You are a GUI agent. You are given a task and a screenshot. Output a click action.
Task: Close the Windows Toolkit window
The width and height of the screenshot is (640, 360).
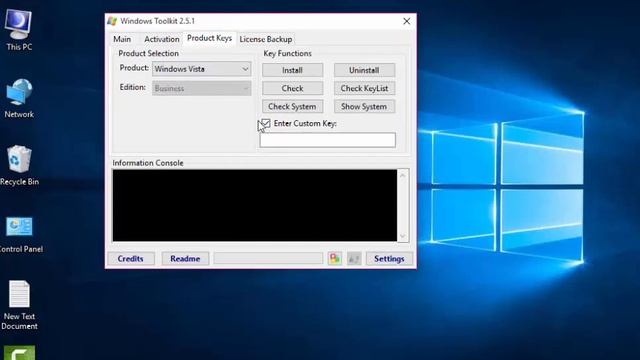click(x=407, y=21)
